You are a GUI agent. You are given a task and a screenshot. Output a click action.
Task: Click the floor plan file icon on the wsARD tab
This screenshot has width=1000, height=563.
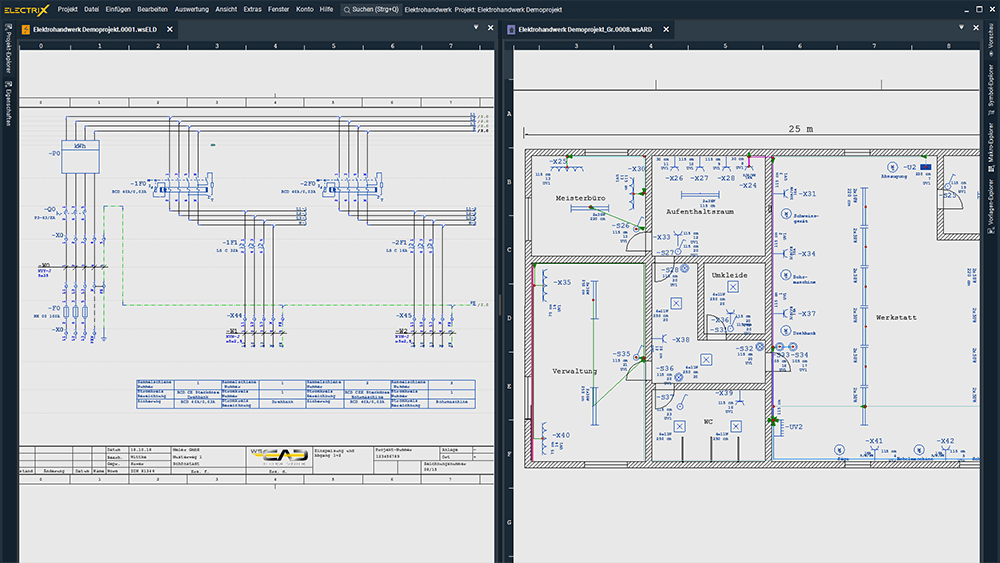(511, 29)
